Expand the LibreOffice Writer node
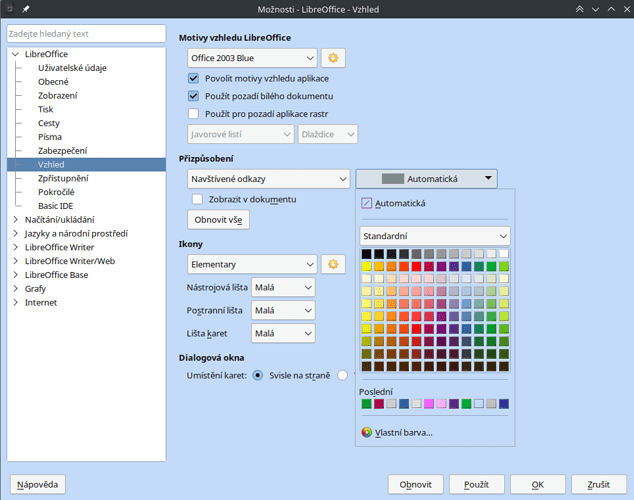 [15, 247]
